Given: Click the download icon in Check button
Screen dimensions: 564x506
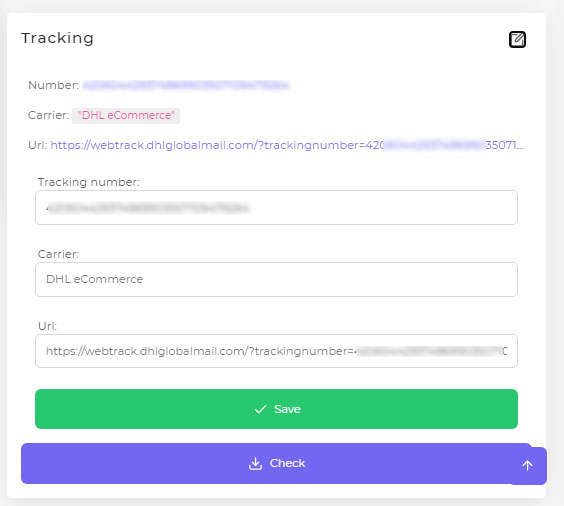Looking at the screenshot, I should (x=255, y=464).
